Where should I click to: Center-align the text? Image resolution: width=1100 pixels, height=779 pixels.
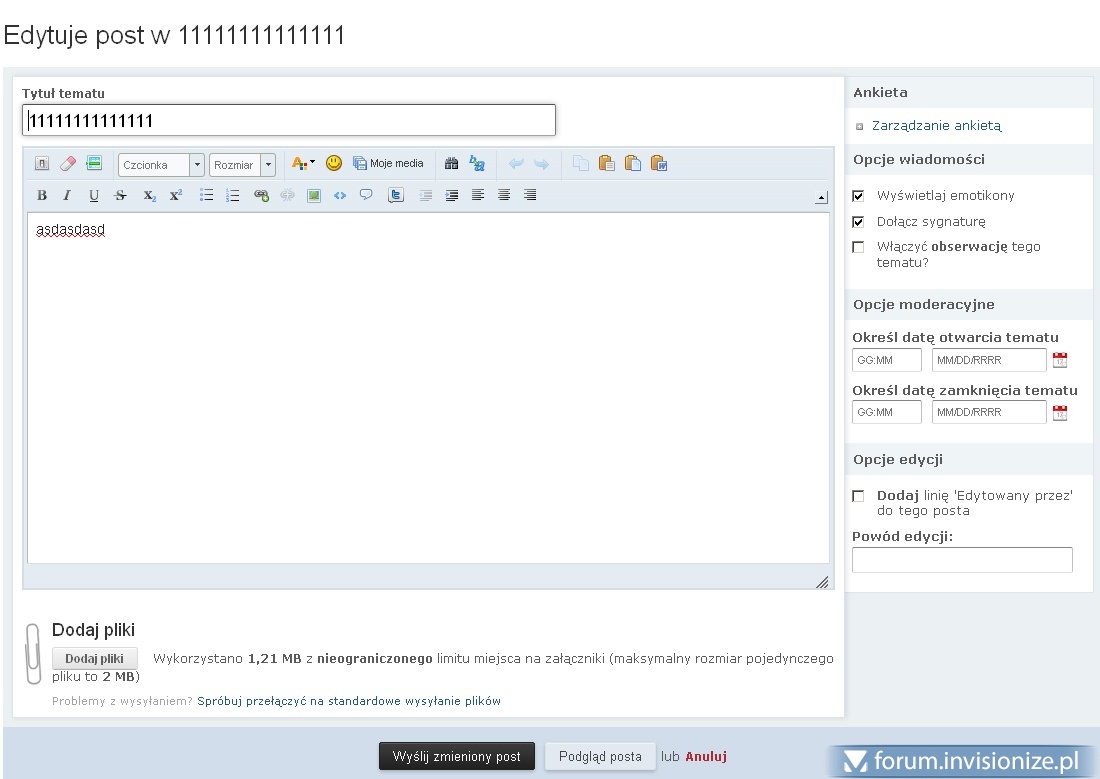tap(504, 195)
